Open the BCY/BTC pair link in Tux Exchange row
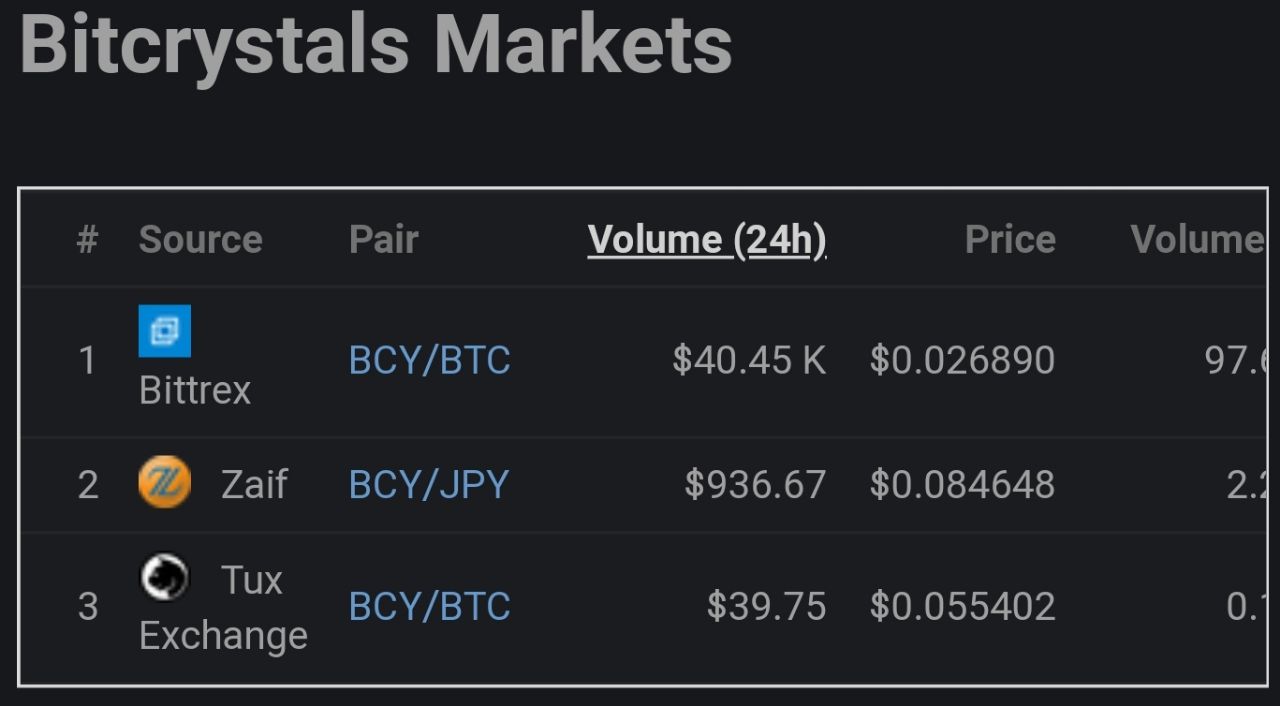1280x706 pixels. pos(429,607)
